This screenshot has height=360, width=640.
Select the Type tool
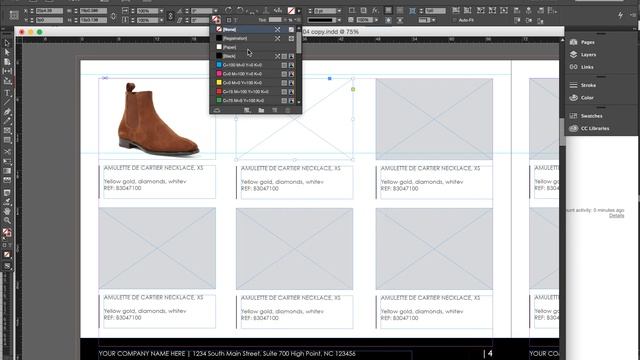[7, 93]
